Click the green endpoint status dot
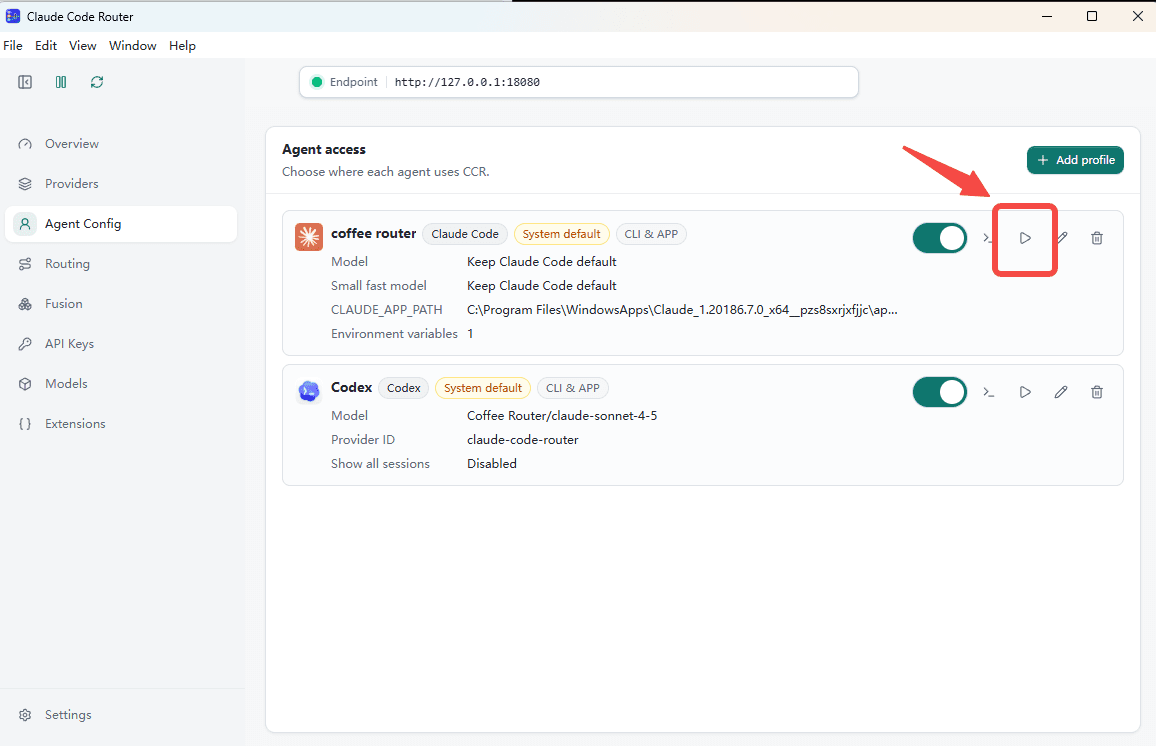This screenshot has height=746, width=1156. 317,82
